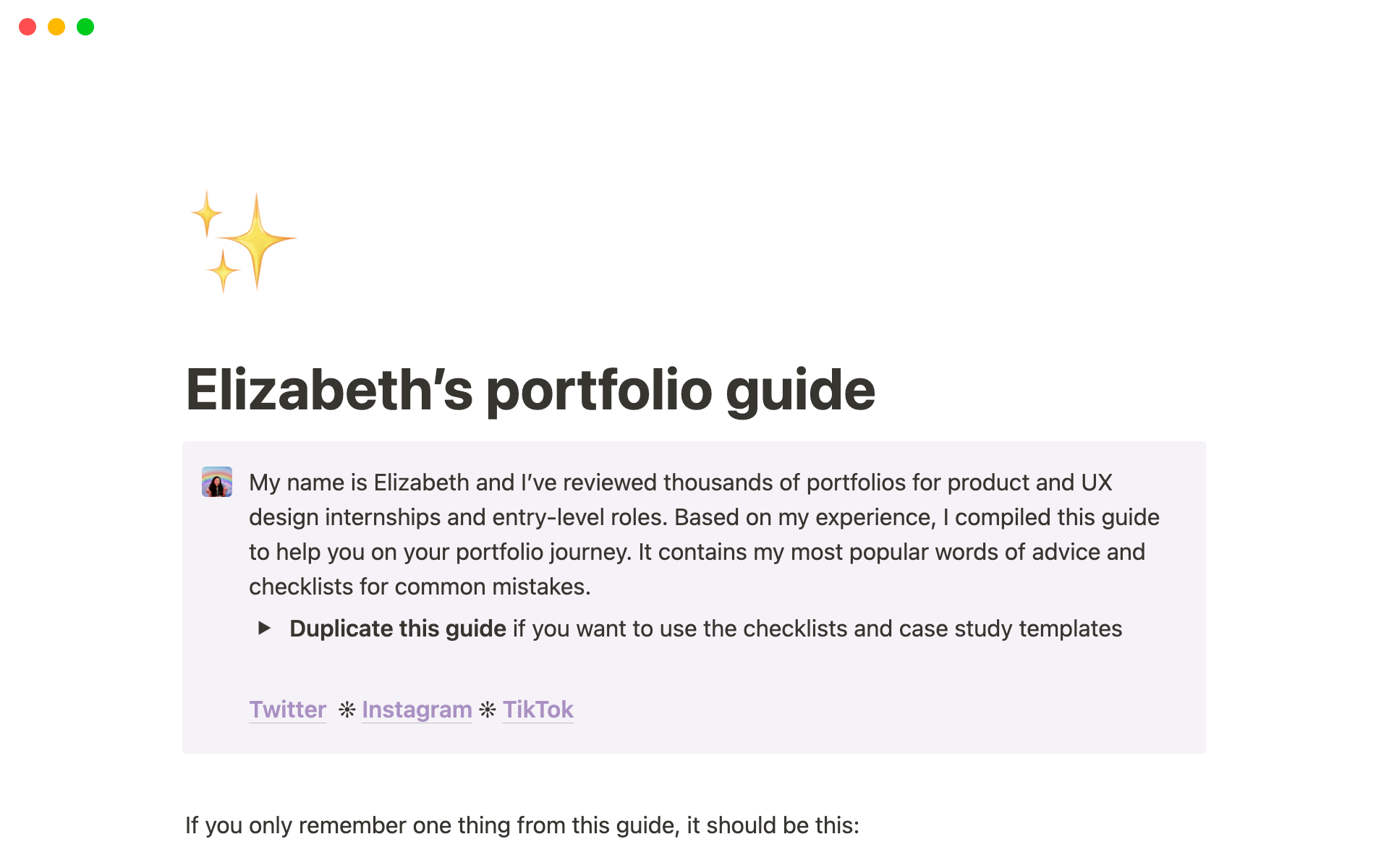Click the asterisk emoji between Instagram and TikTok
The image size is (1389, 868).
click(486, 710)
